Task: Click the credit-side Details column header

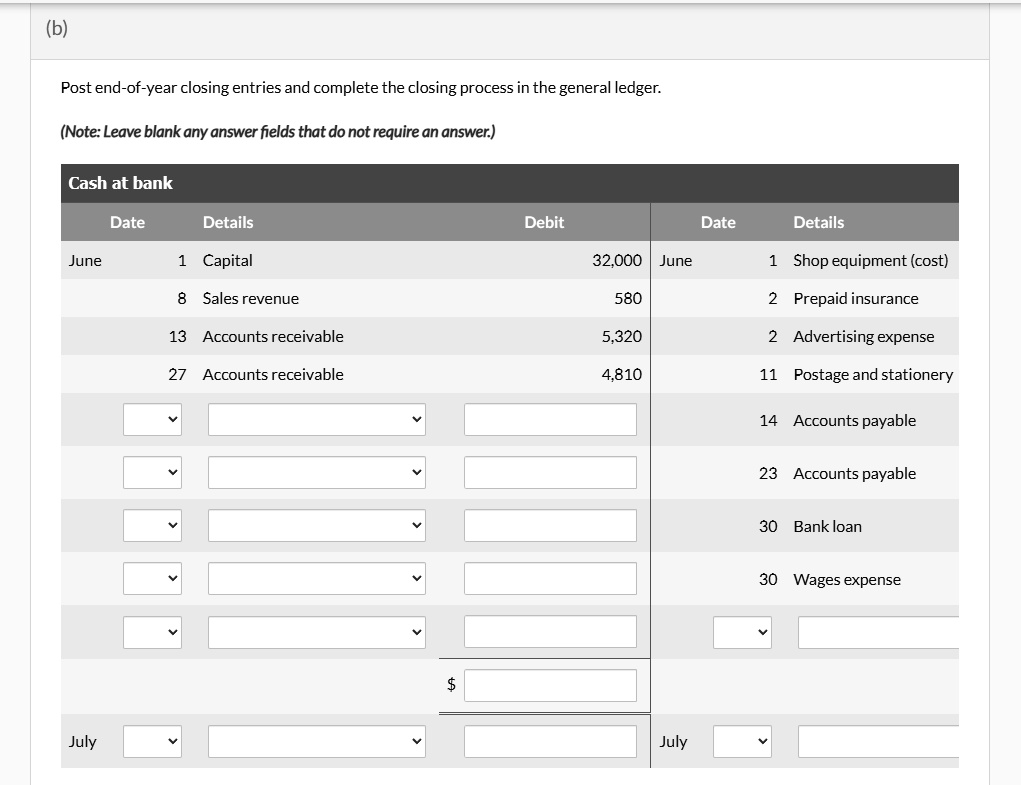Action: [818, 222]
